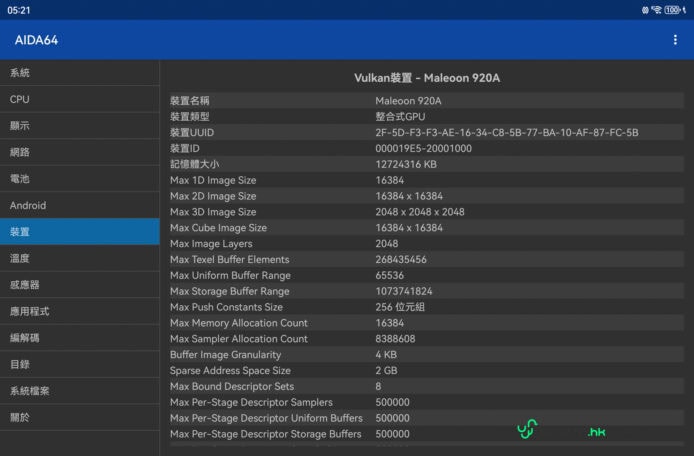Select the Maleoon 920A device name value
The height and width of the screenshot is (456, 694).
408,101
